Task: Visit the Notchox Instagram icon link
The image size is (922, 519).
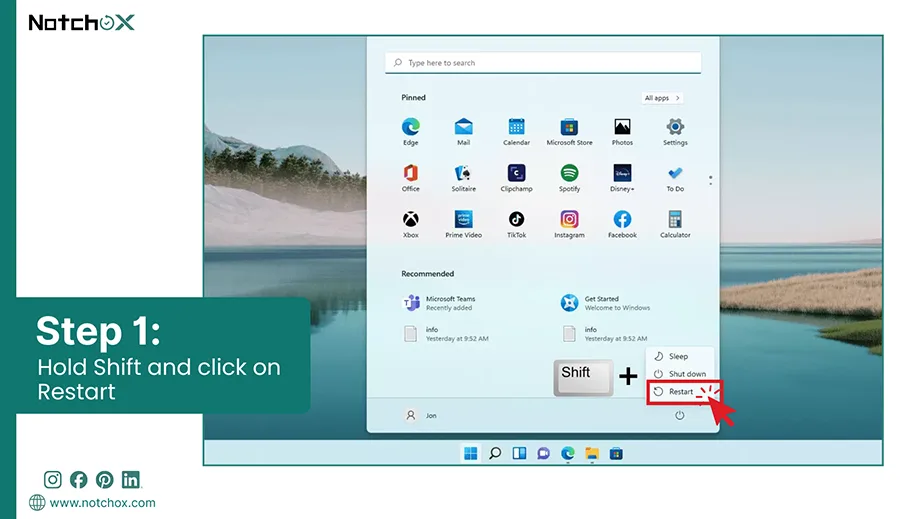Action: [x=52, y=480]
